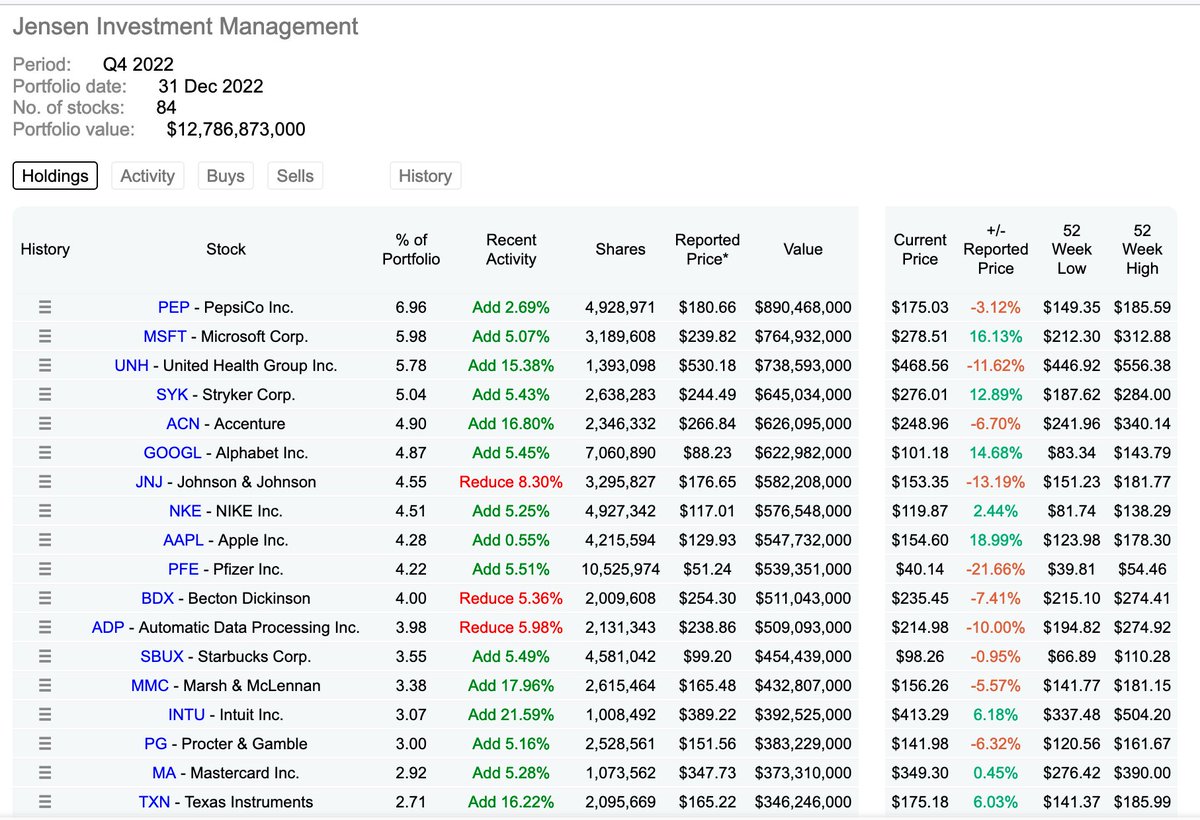Select the 'Reduce 5.98%' activity cell
The image size is (1200, 820).
tap(511, 627)
